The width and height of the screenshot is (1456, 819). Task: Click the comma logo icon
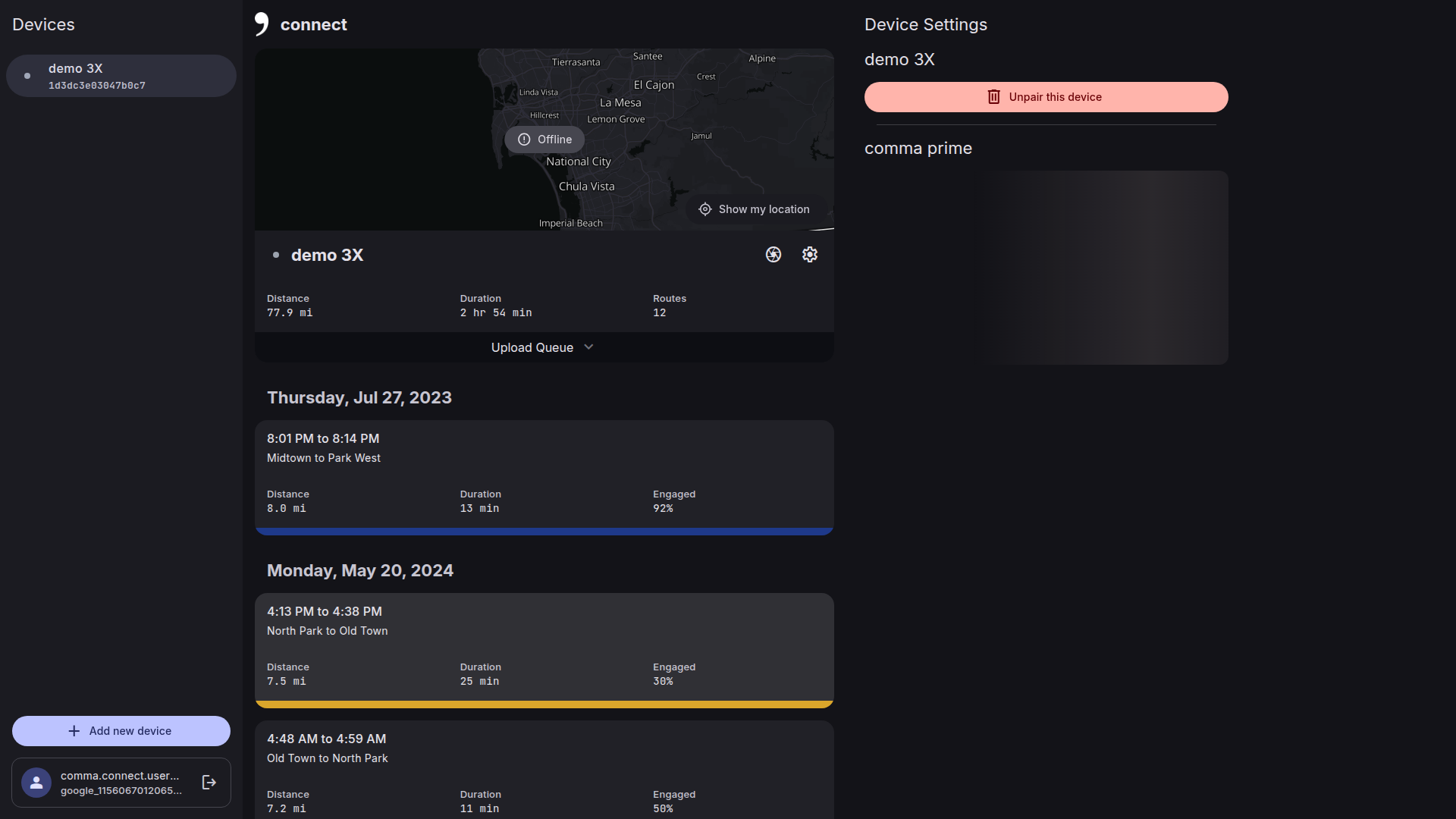pyautogui.click(x=262, y=24)
